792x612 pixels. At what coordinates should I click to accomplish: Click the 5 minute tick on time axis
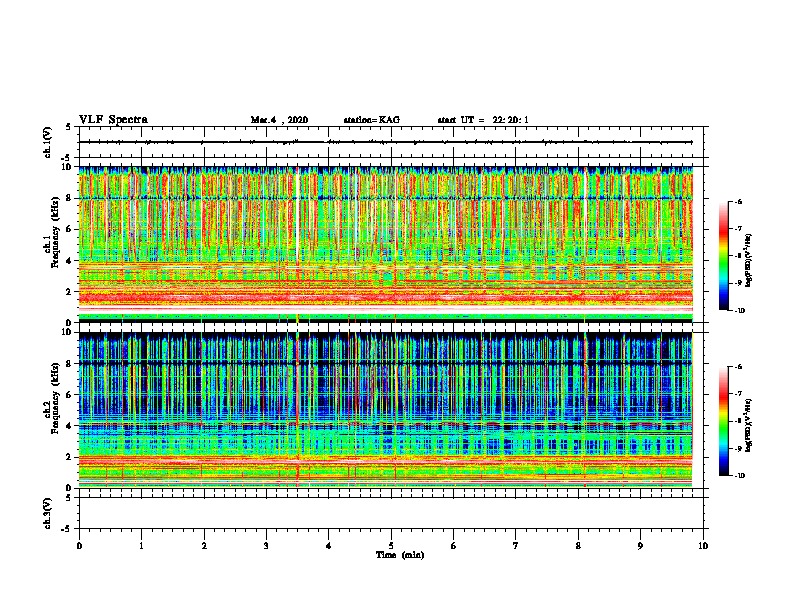pyautogui.click(x=391, y=546)
